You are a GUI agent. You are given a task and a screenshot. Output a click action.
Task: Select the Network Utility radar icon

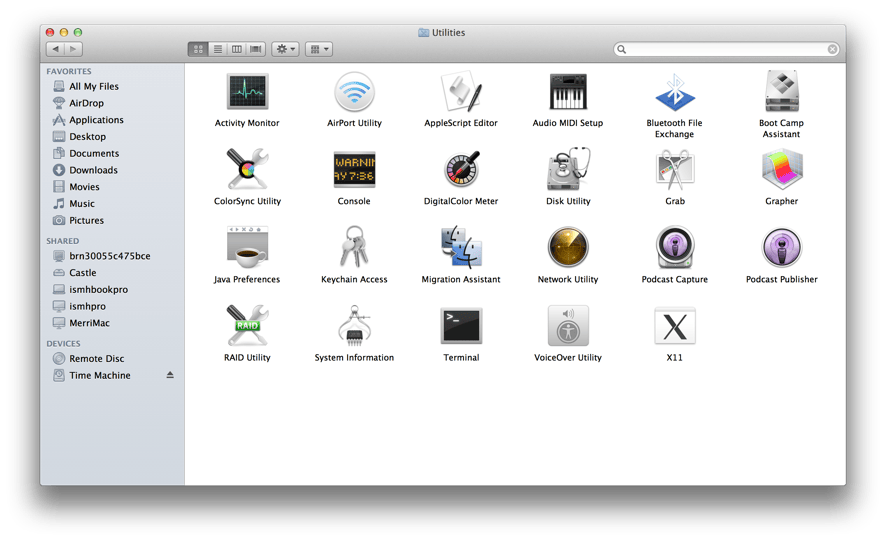pyautogui.click(x=568, y=247)
